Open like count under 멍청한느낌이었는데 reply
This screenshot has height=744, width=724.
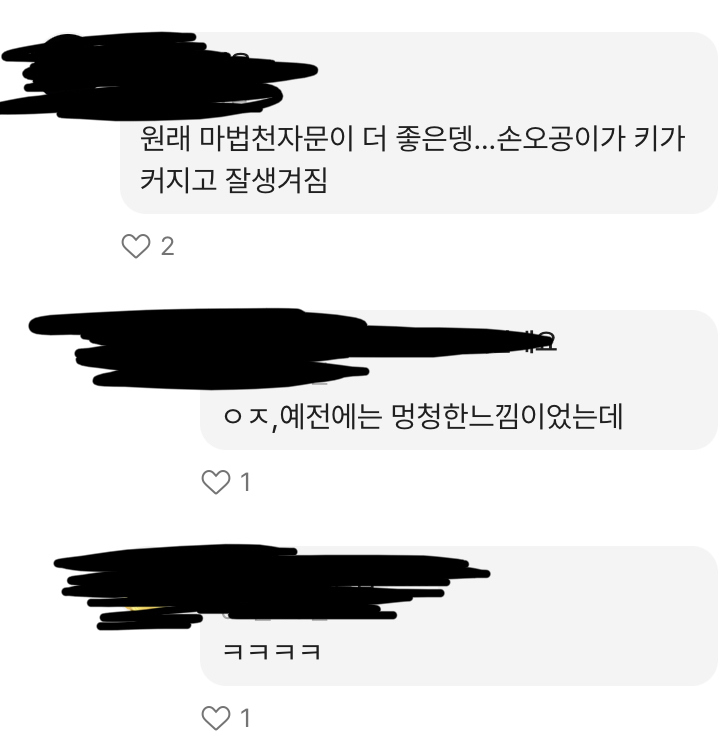(x=246, y=482)
